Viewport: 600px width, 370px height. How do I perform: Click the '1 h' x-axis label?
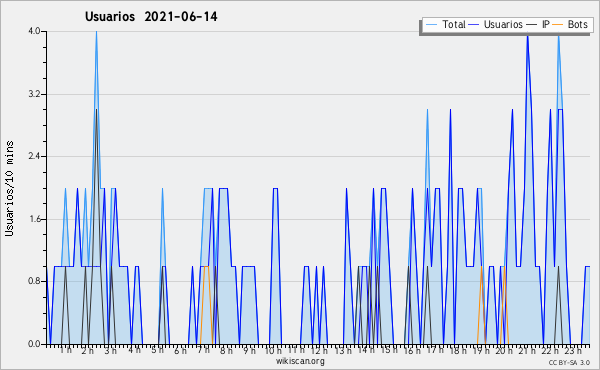click(x=65, y=350)
